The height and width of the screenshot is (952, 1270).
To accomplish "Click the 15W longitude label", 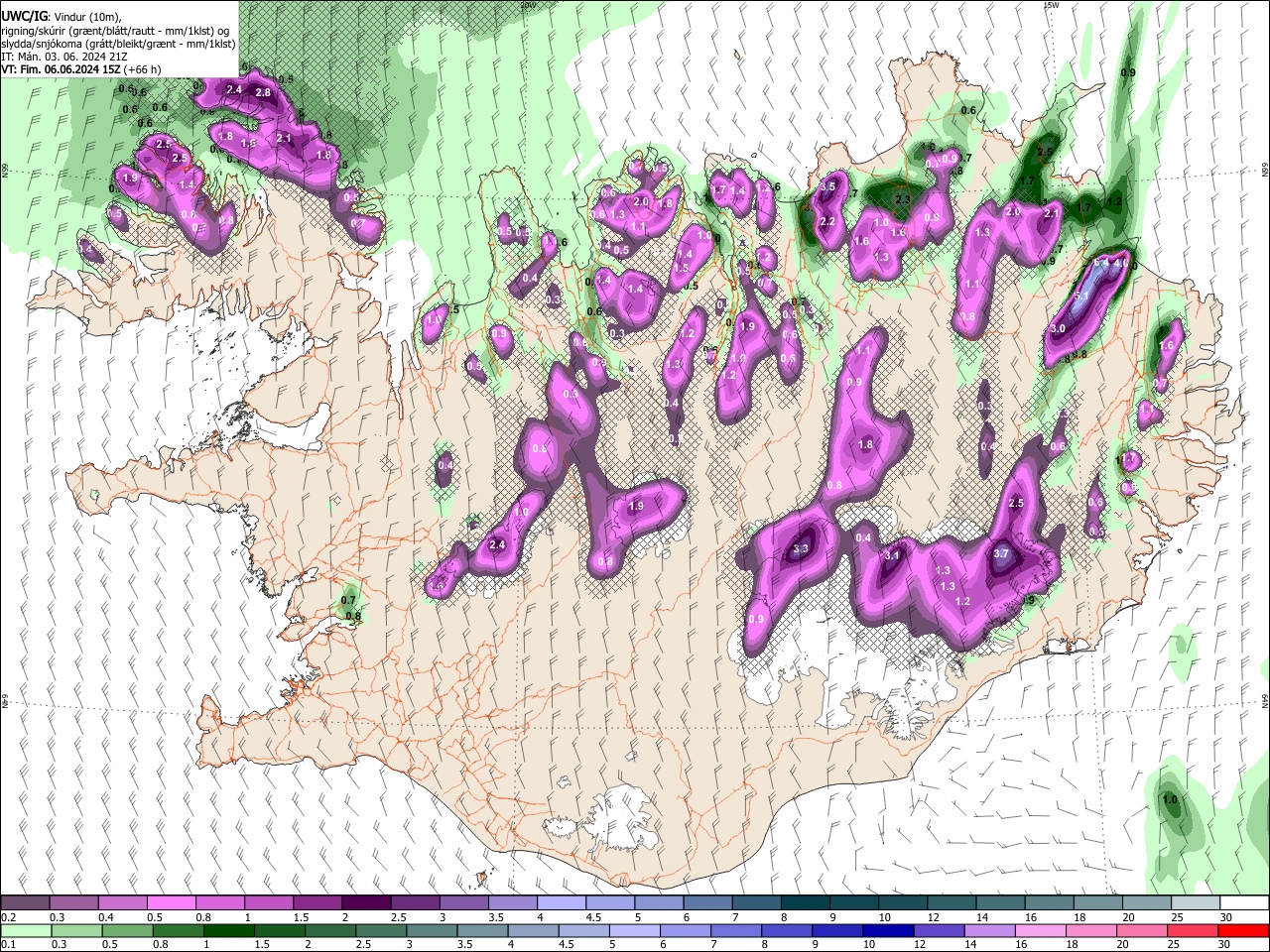I will coord(1051,5).
